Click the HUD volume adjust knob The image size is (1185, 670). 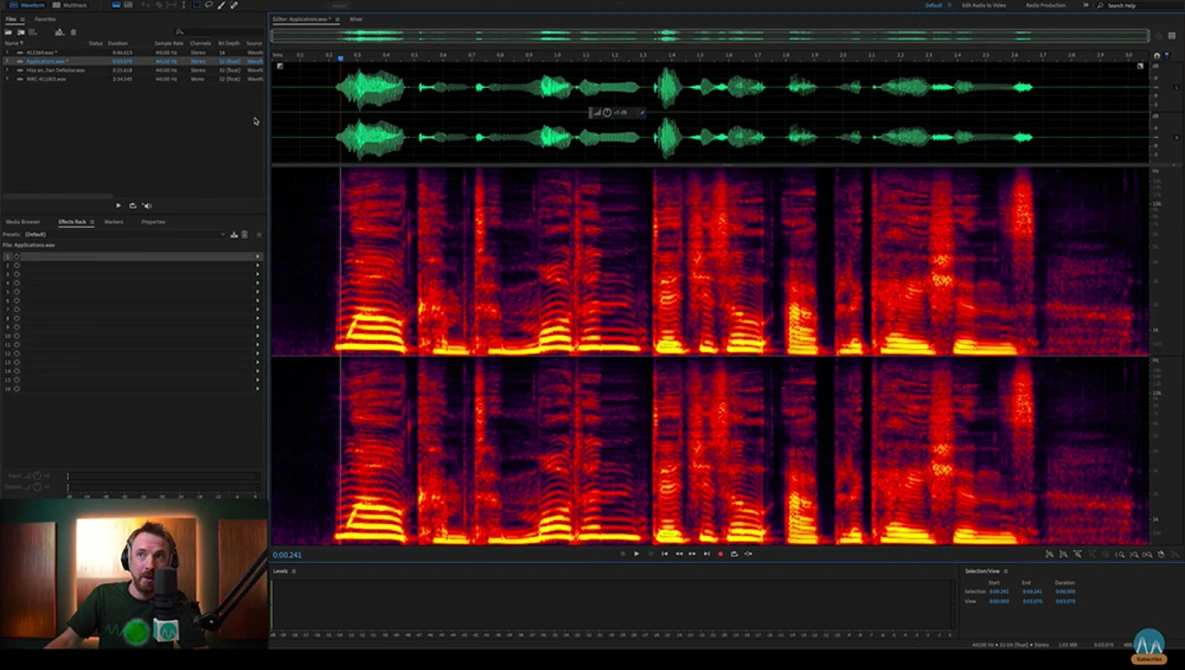click(x=607, y=113)
